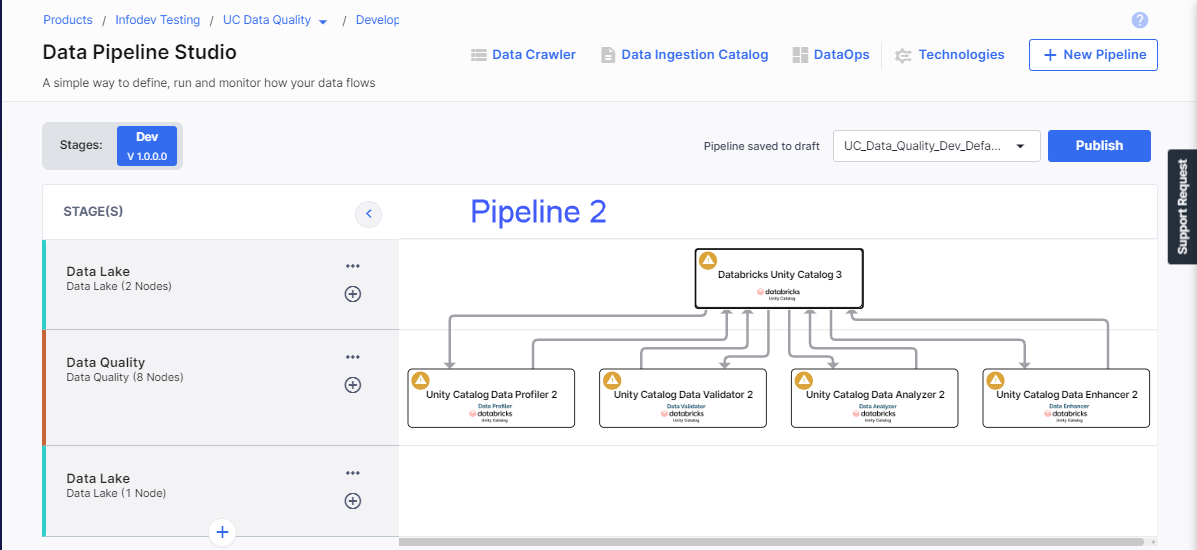Open Data Crawler link
The image size is (1197, 550).
click(534, 55)
